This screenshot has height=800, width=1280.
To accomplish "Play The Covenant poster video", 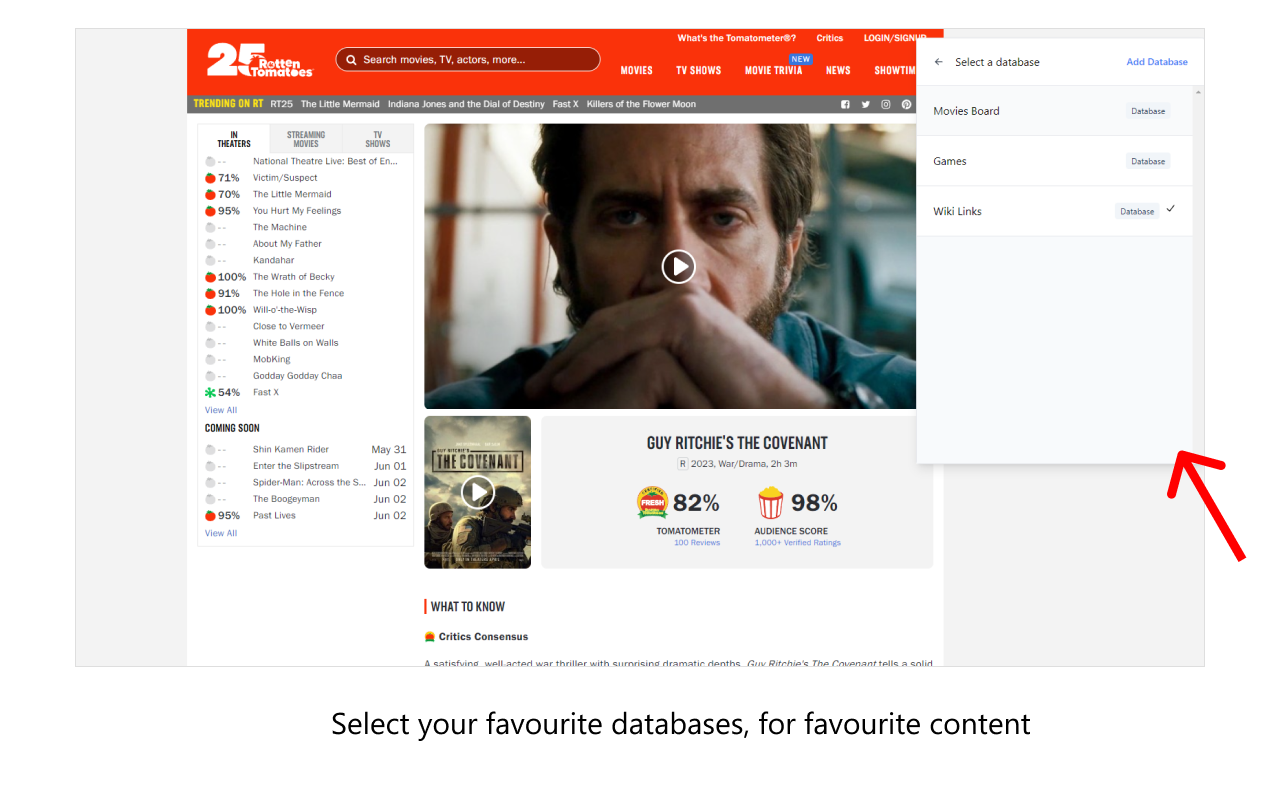I will tap(477, 492).
